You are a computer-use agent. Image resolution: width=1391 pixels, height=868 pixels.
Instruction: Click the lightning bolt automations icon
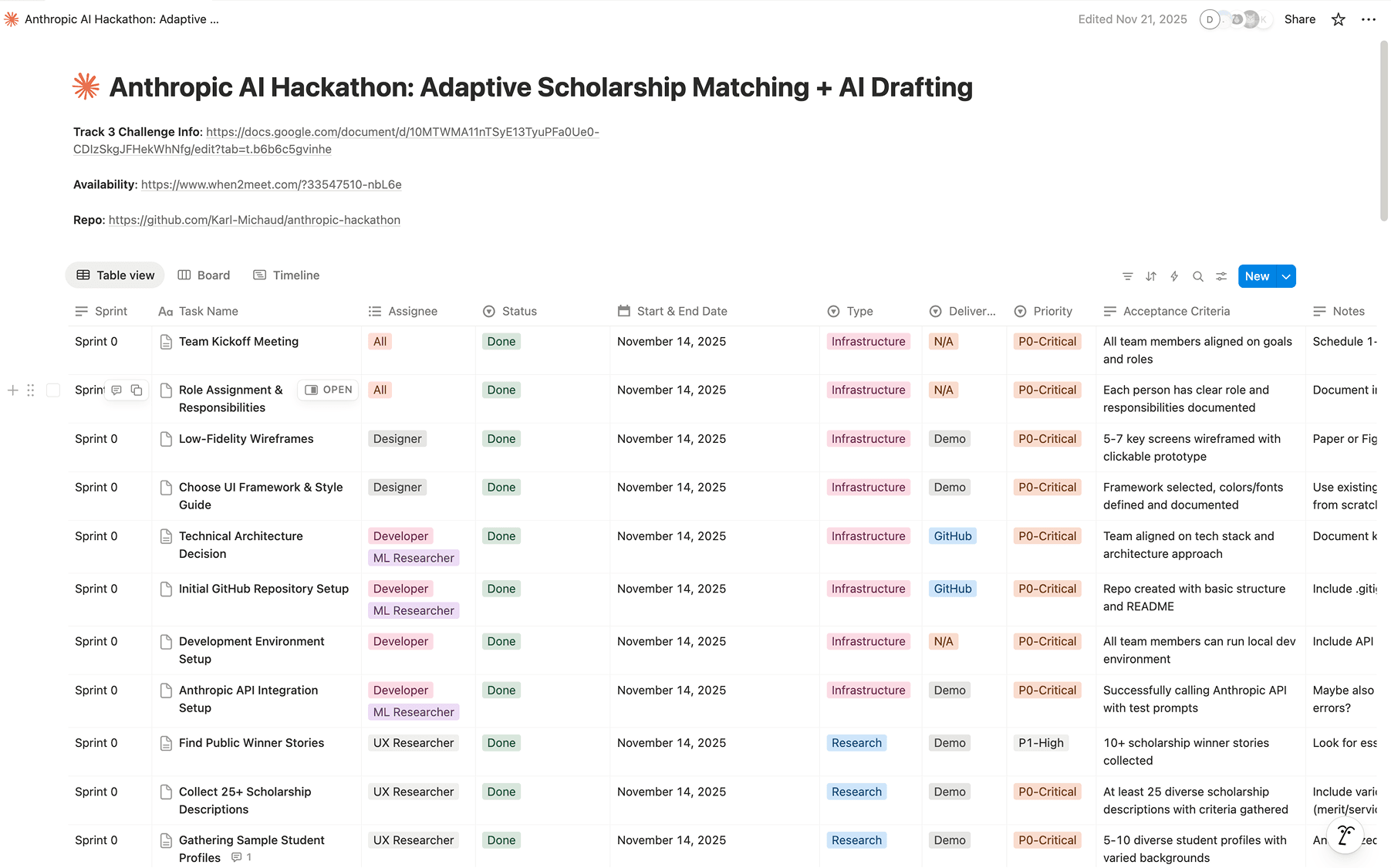[1174, 276]
